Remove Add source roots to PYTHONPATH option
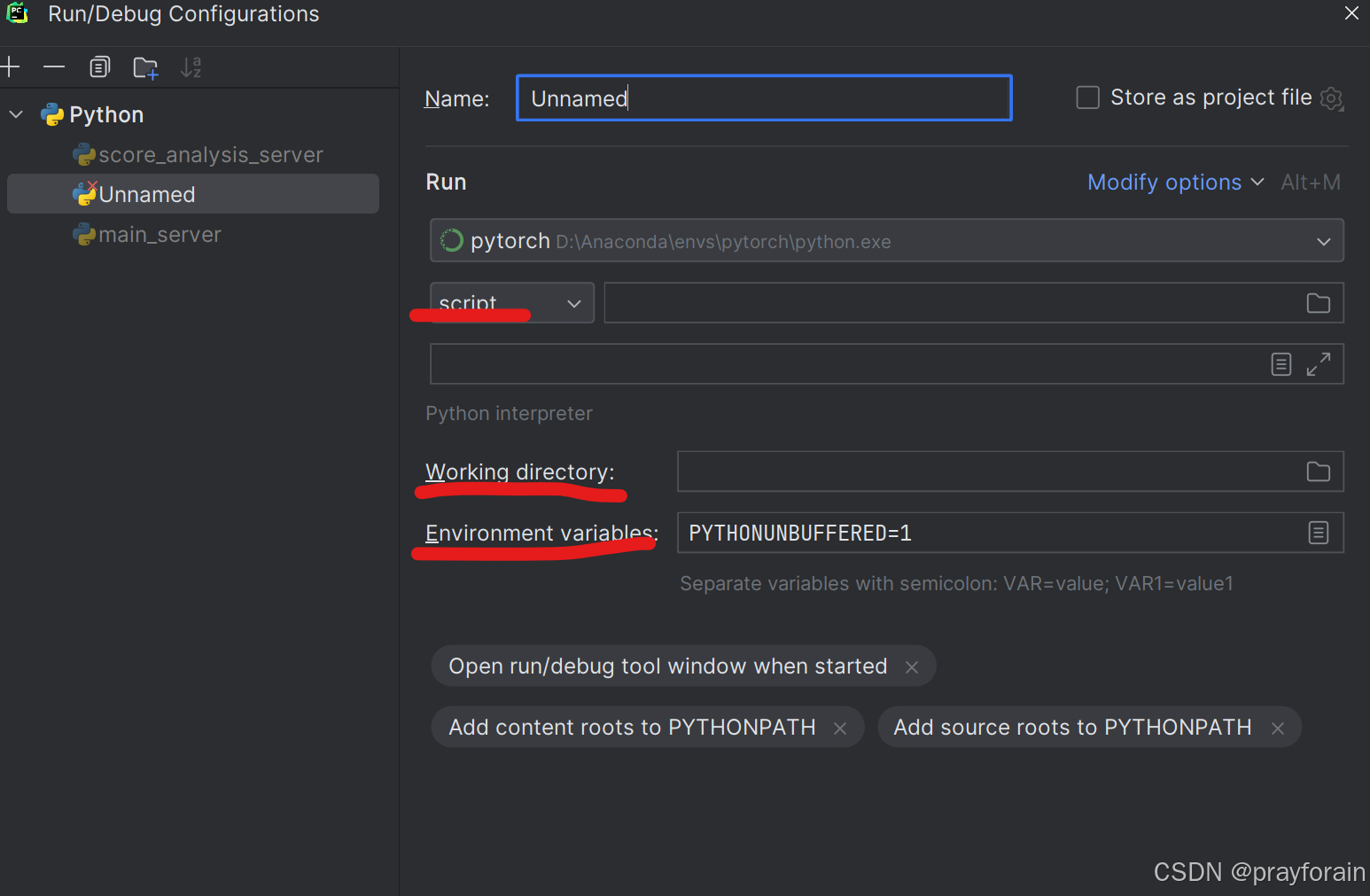Screen dimensions: 1370x896 click(x=1277, y=728)
